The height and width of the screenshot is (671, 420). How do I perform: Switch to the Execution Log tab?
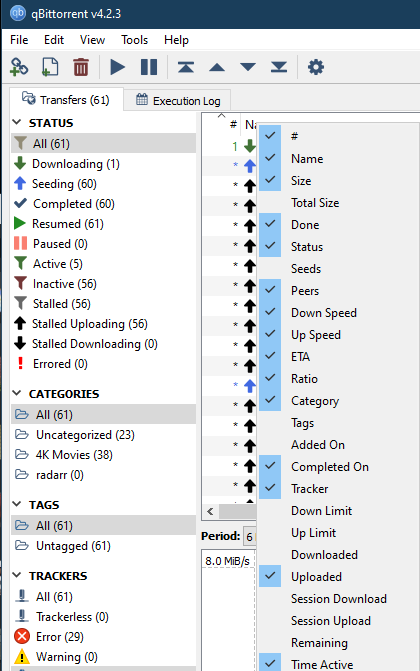tap(178, 101)
